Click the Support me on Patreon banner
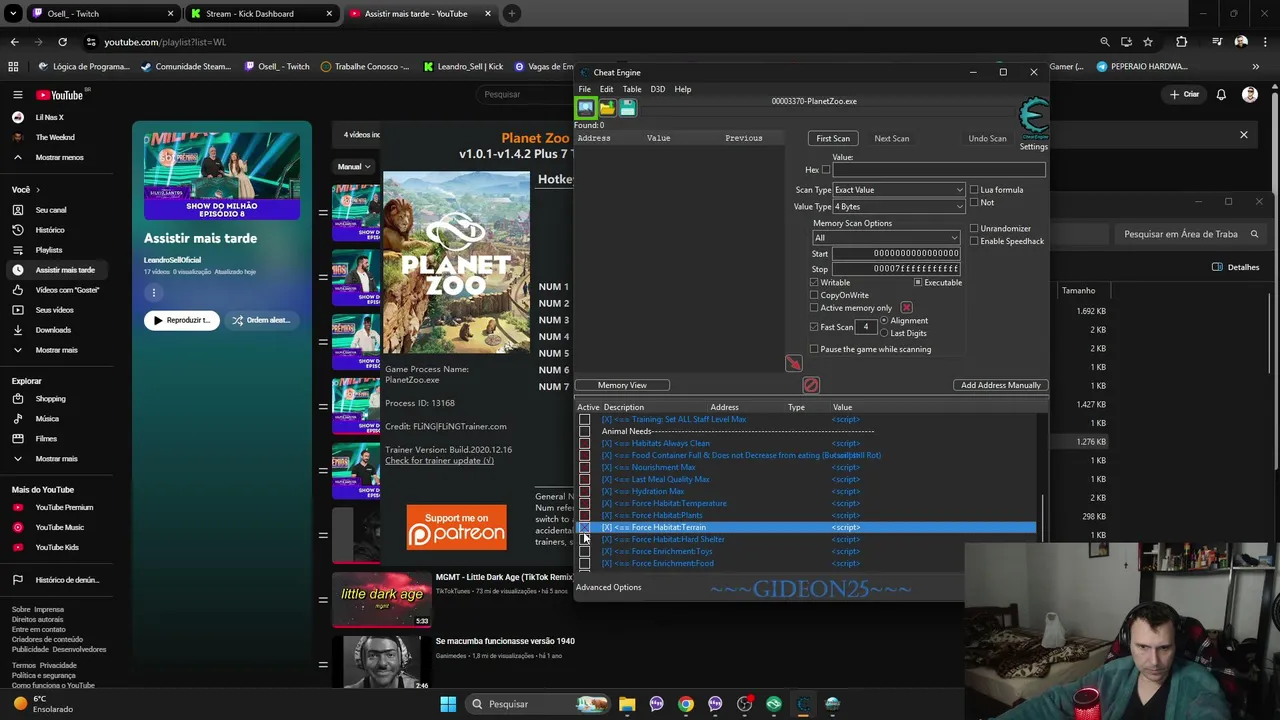The width and height of the screenshot is (1280, 720). (456, 527)
